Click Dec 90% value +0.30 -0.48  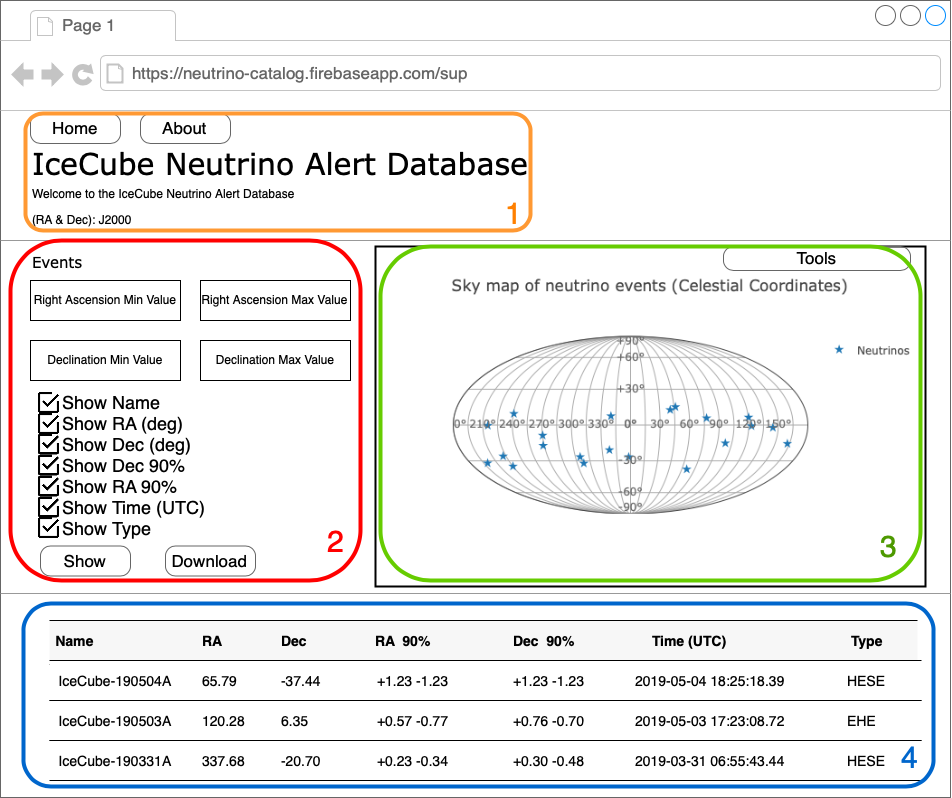coord(548,762)
